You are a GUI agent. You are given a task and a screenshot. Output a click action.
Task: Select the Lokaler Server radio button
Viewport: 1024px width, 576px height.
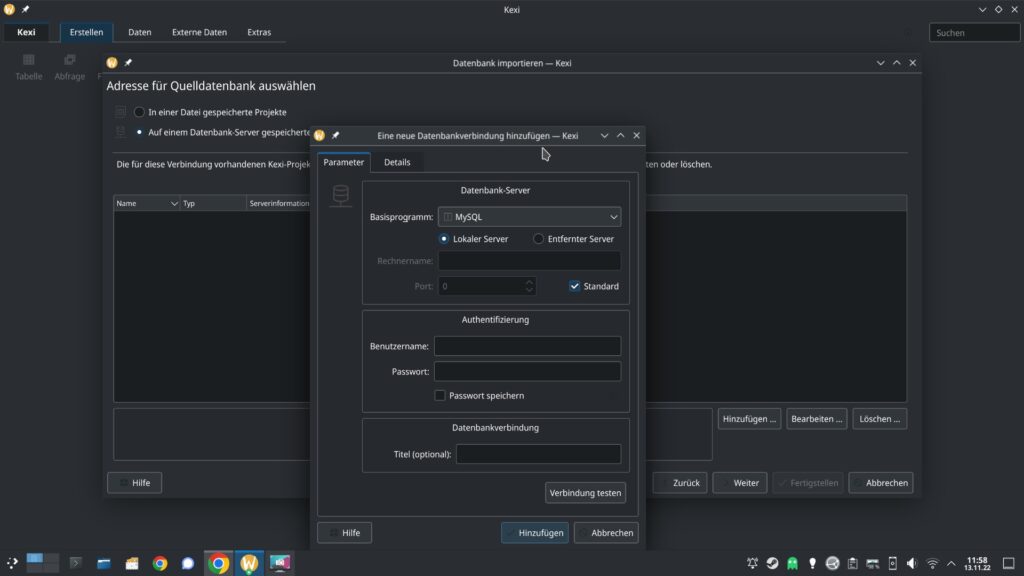444,239
